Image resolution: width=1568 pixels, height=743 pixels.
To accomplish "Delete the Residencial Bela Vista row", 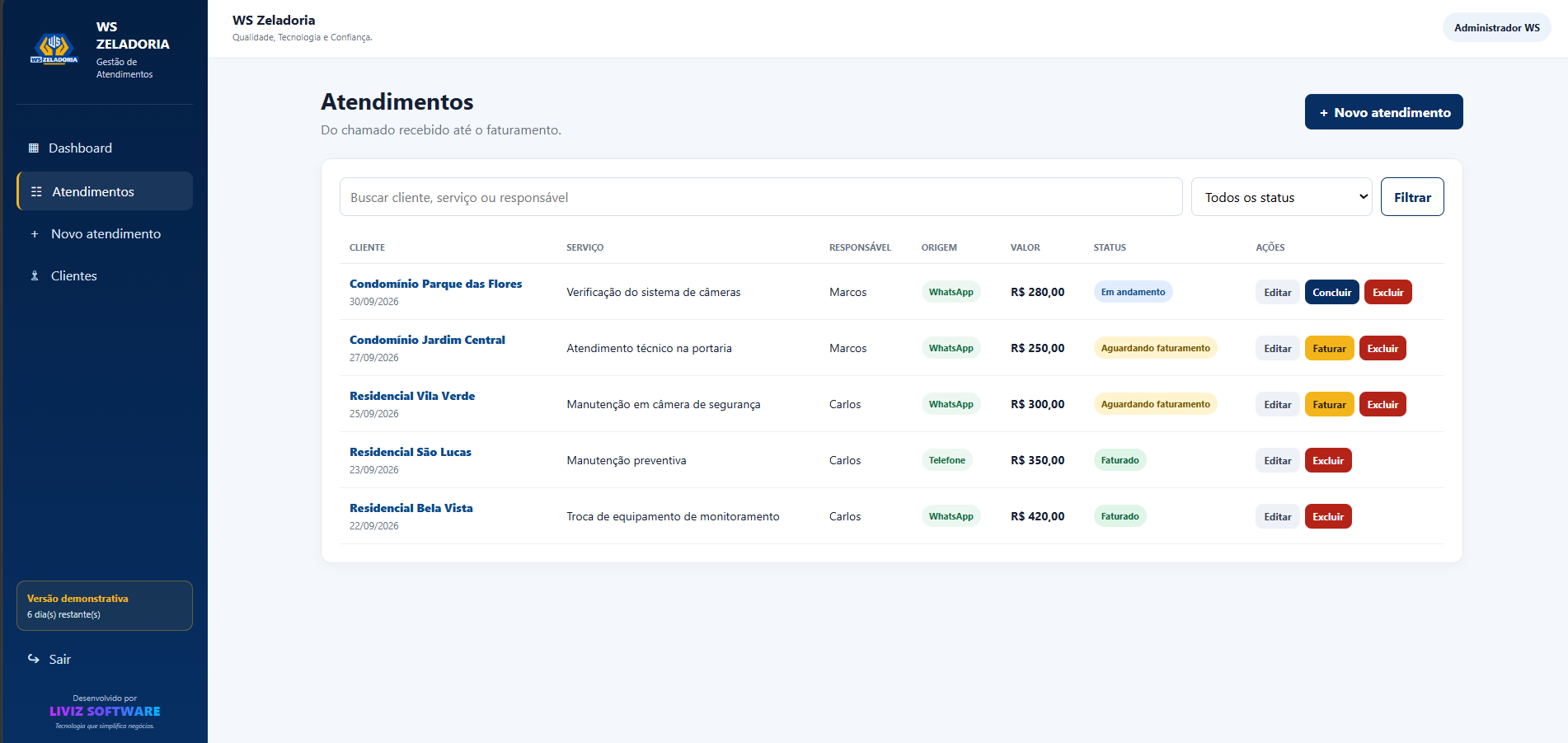I will point(1328,516).
